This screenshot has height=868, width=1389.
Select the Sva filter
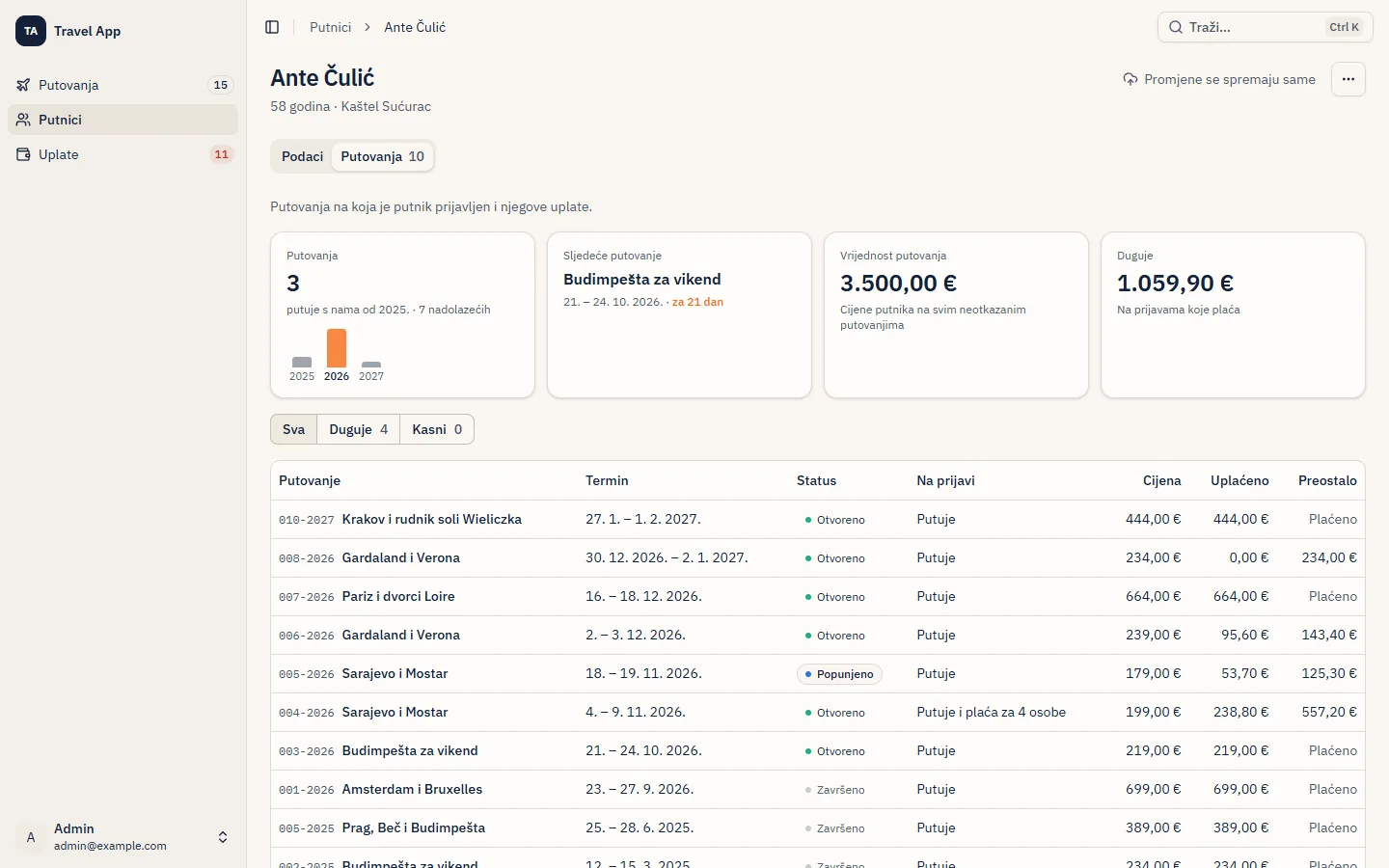[294, 429]
